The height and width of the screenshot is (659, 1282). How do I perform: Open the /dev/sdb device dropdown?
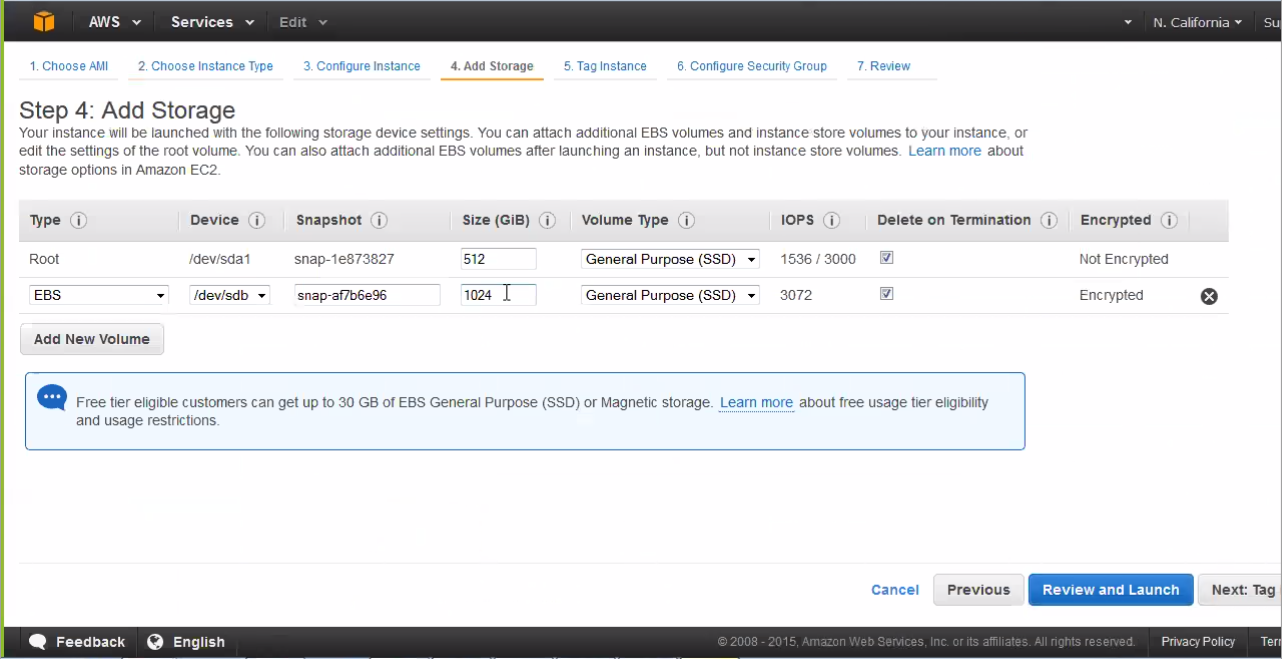coord(229,296)
